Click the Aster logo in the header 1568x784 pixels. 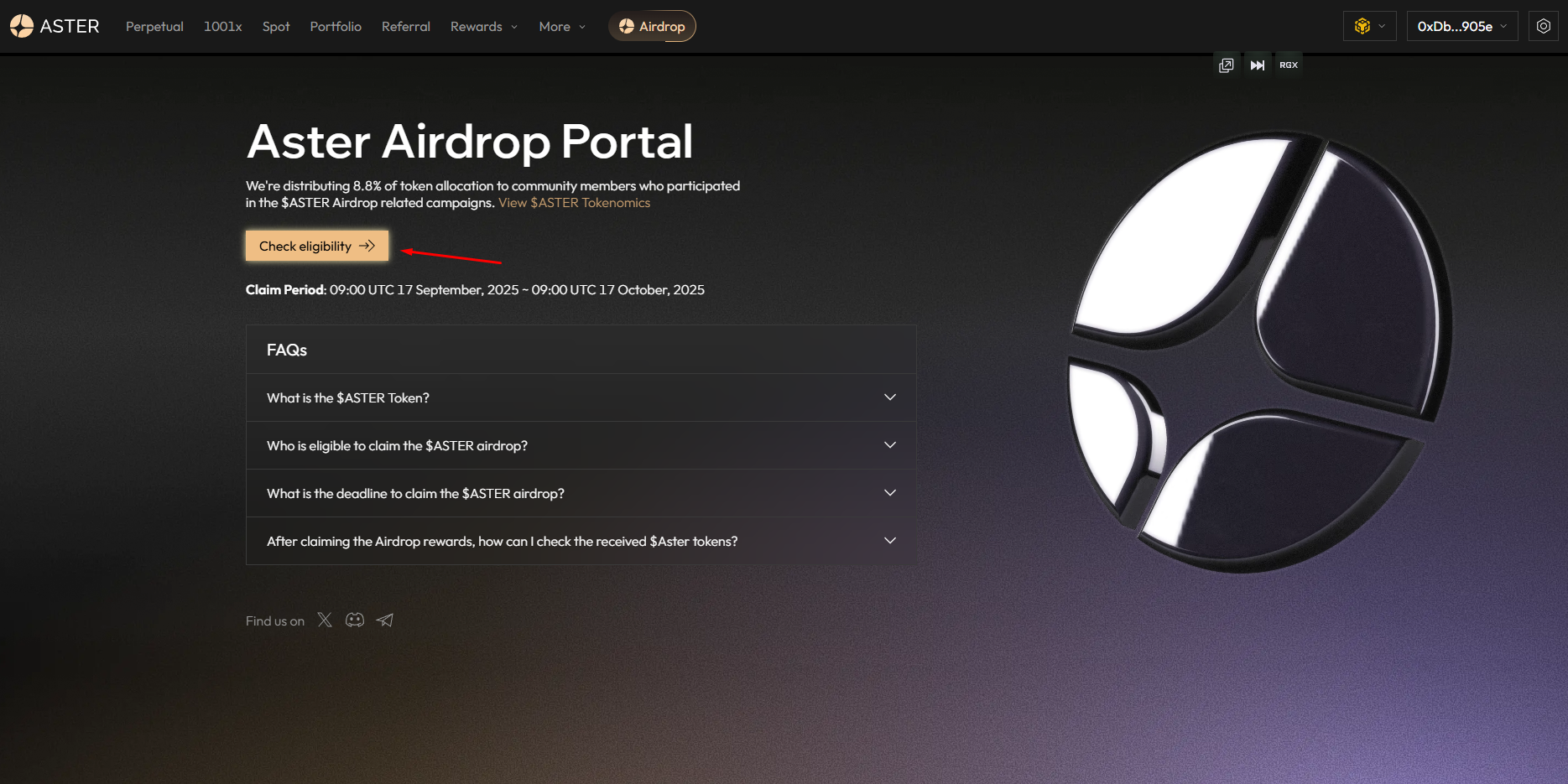click(x=55, y=26)
